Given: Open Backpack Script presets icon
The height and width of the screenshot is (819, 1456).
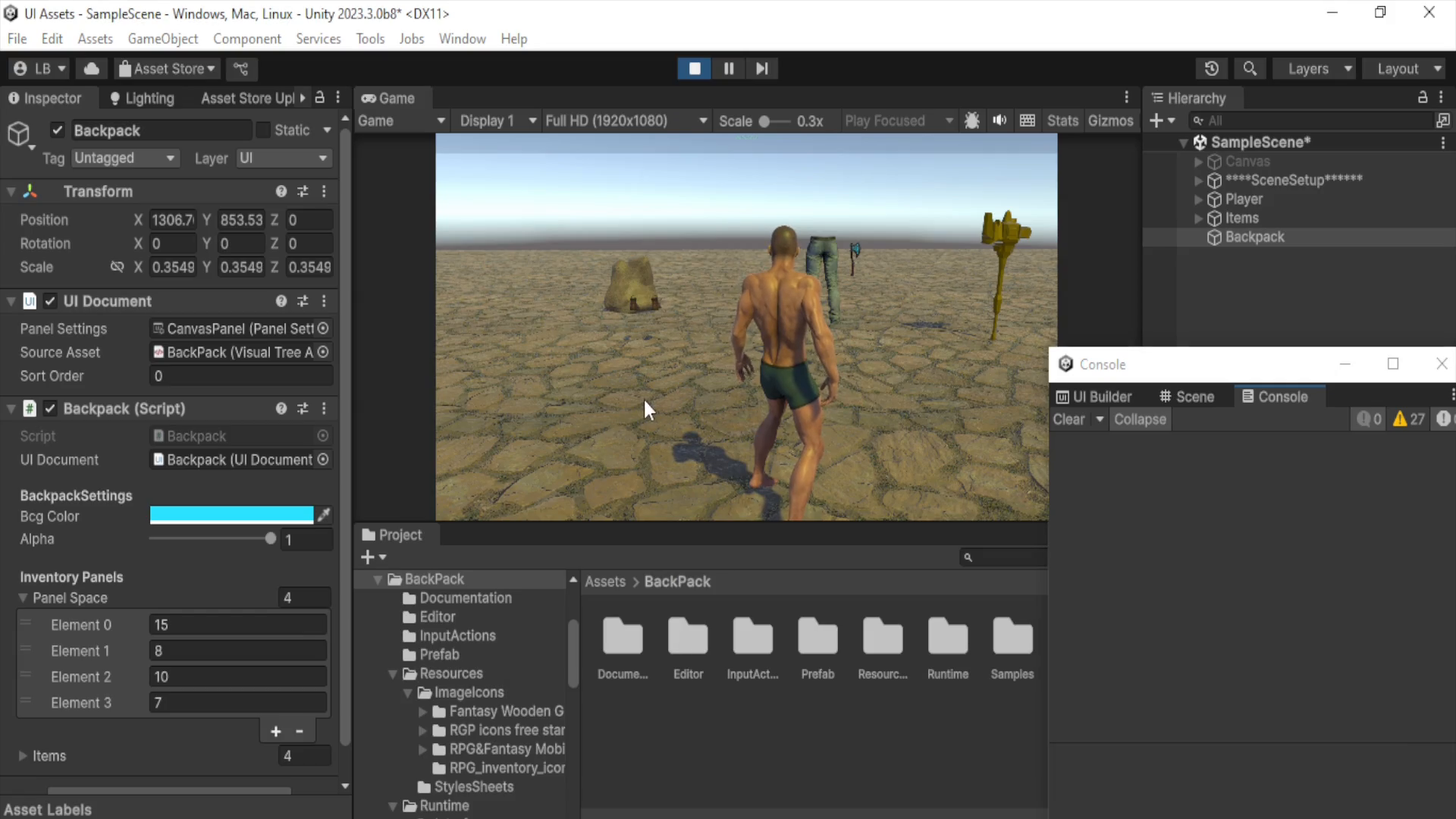Looking at the screenshot, I should [303, 409].
